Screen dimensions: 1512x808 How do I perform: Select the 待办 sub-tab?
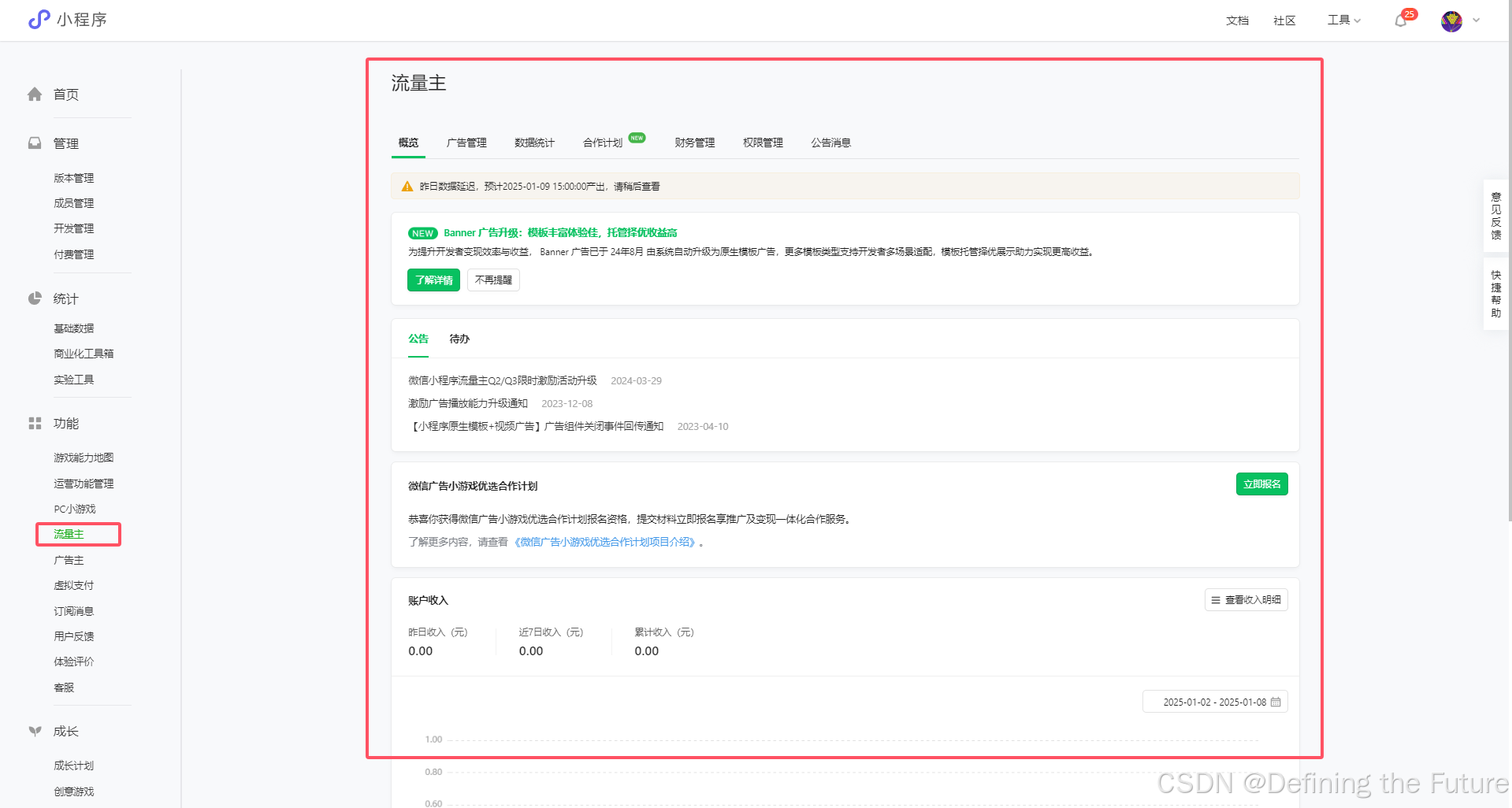pos(459,339)
